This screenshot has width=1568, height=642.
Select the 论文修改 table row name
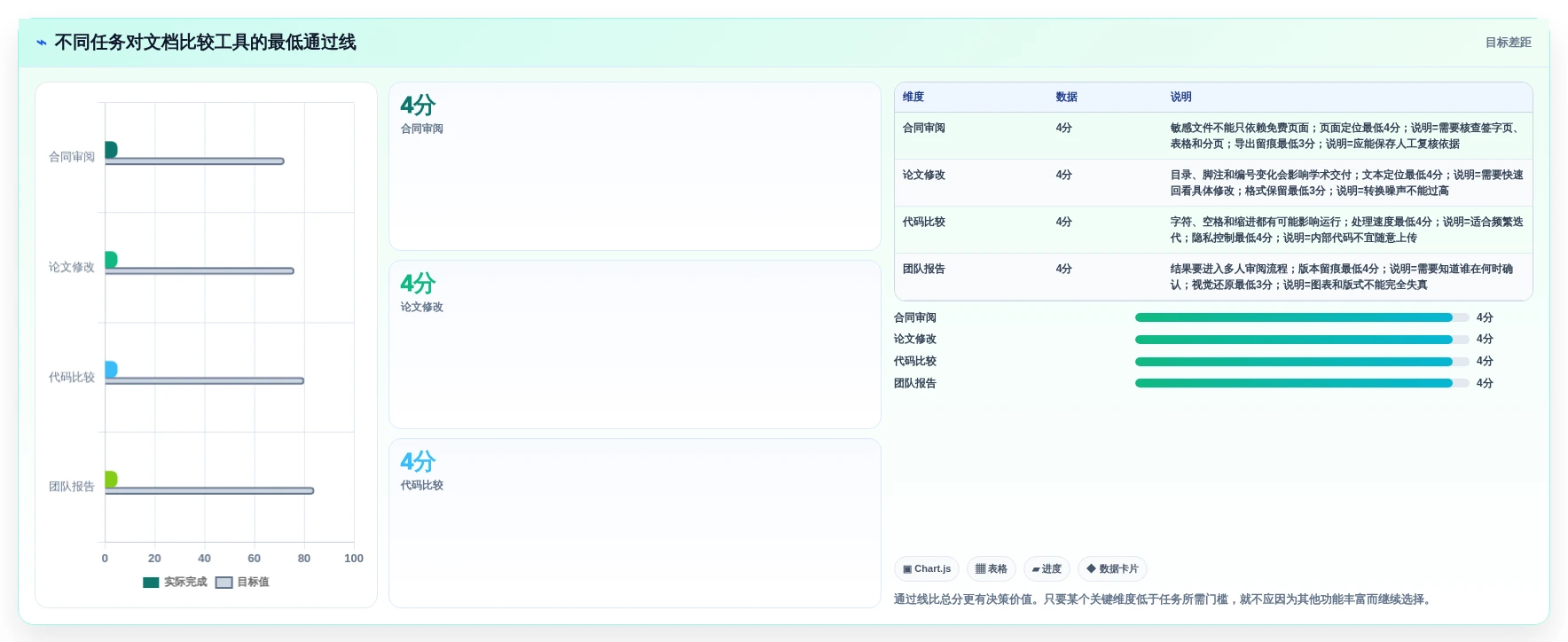coord(924,175)
